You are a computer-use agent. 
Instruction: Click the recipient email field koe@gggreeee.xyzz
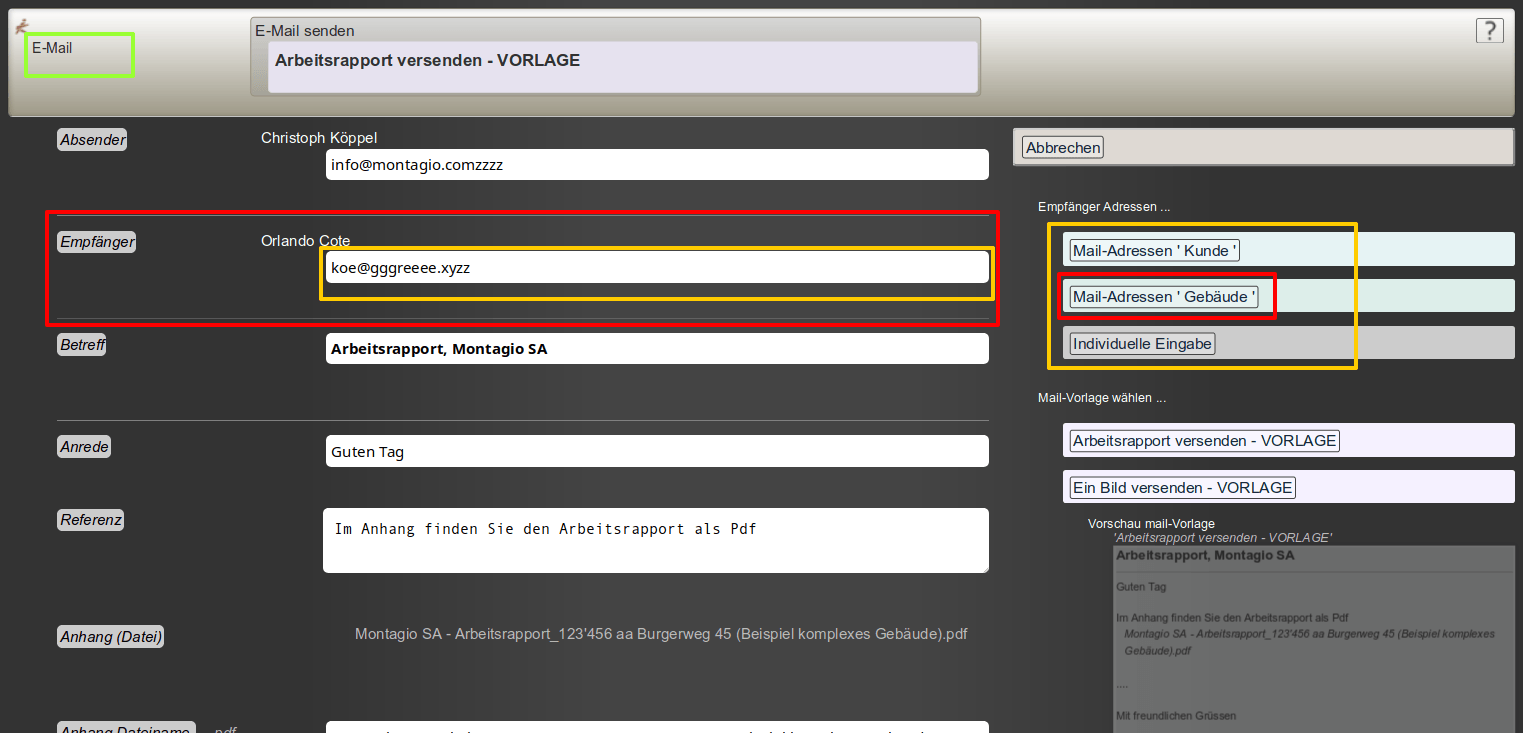pos(656,267)
